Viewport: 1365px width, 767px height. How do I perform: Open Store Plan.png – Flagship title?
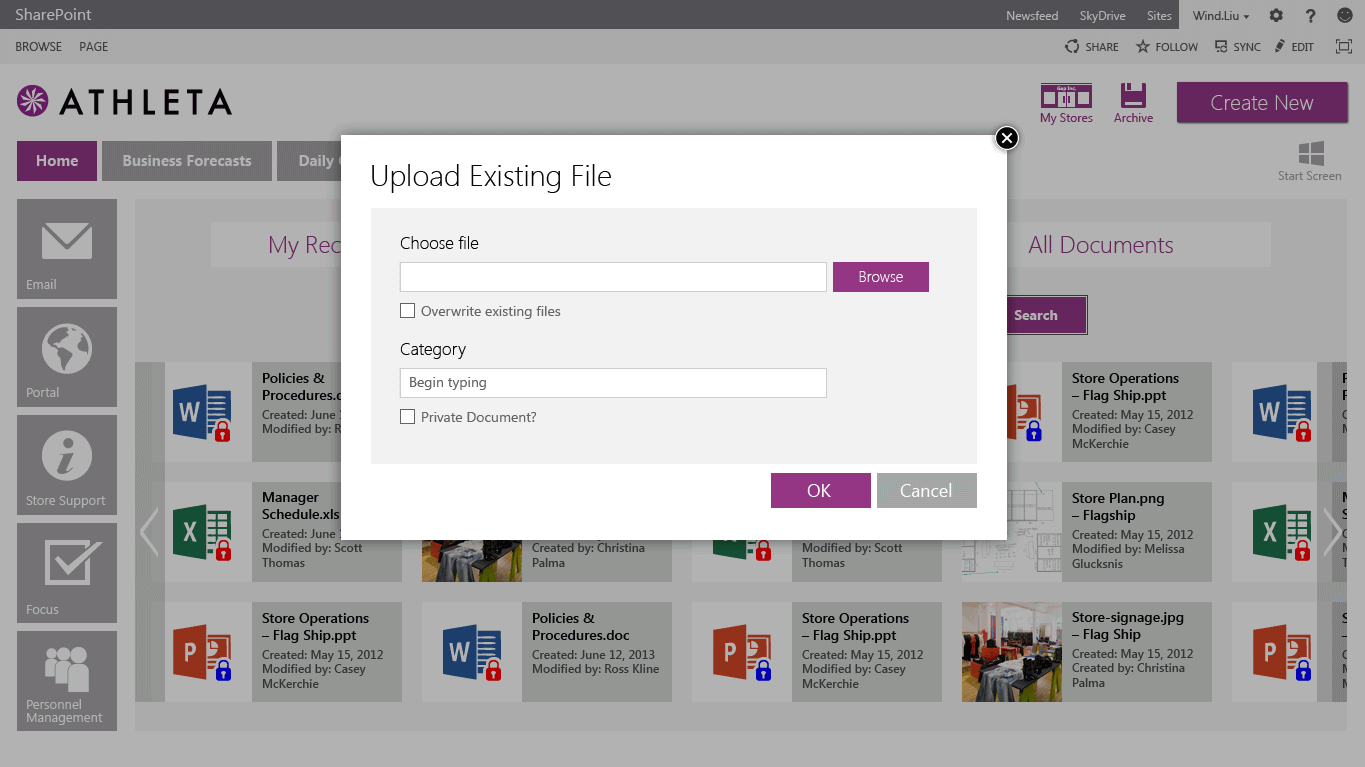pos(1118,506)
